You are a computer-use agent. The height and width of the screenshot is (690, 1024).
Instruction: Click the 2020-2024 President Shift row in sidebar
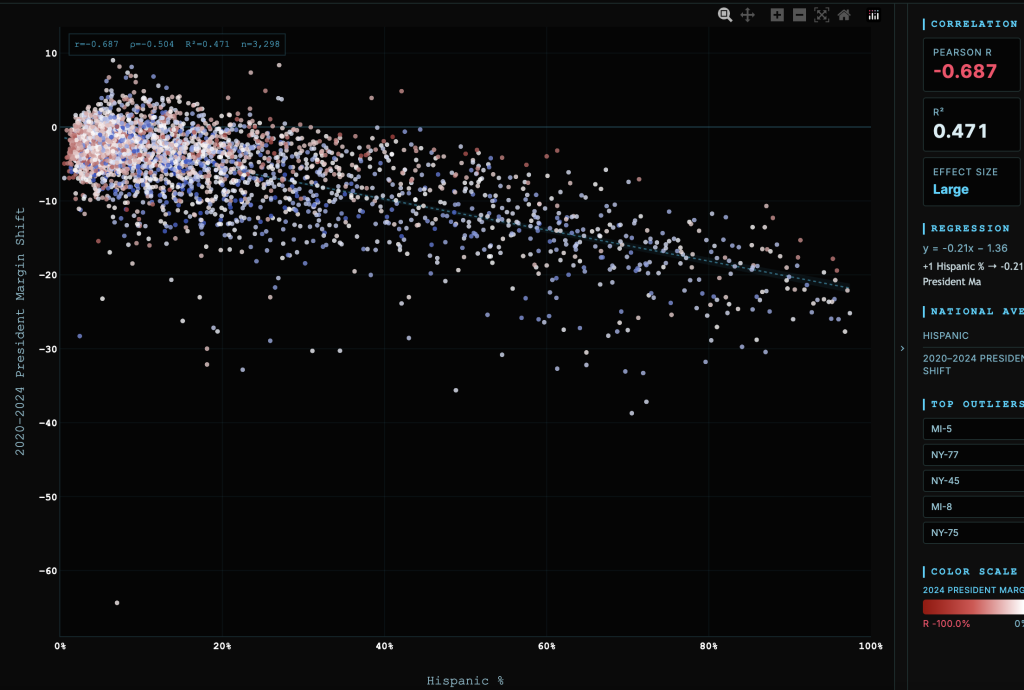click(973, 364)
